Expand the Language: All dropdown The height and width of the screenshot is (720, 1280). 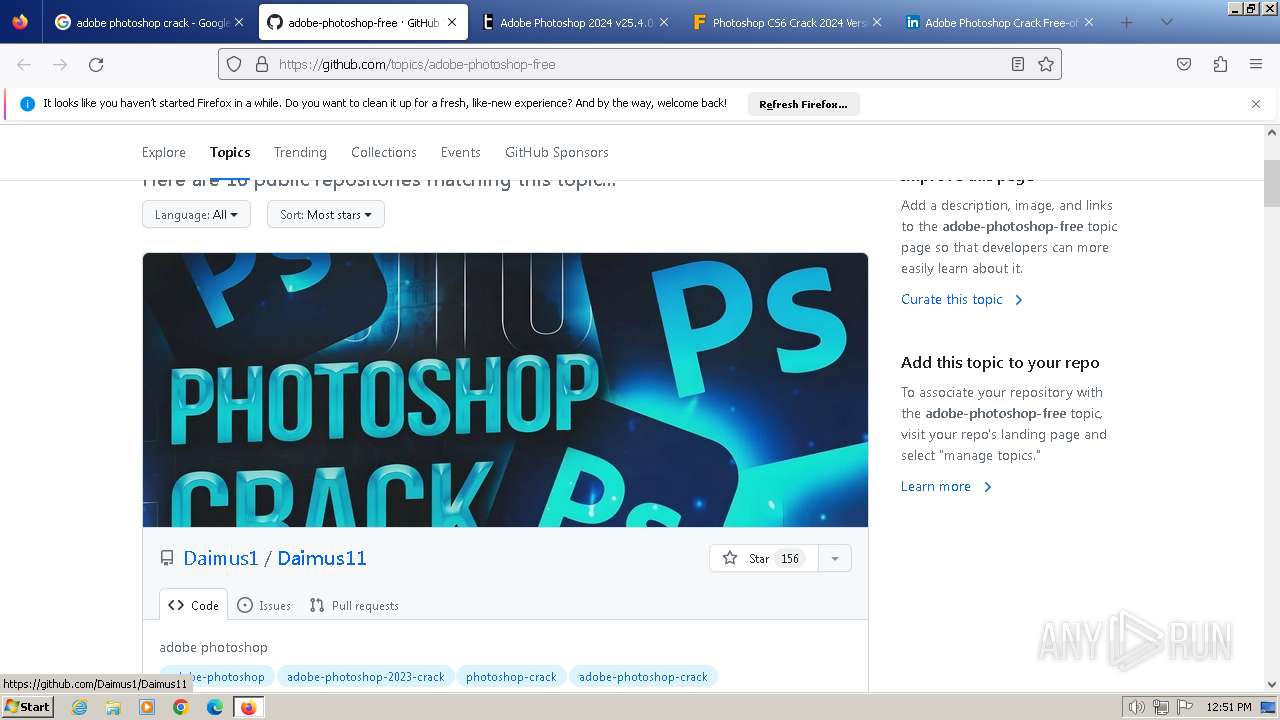[196, 214]
